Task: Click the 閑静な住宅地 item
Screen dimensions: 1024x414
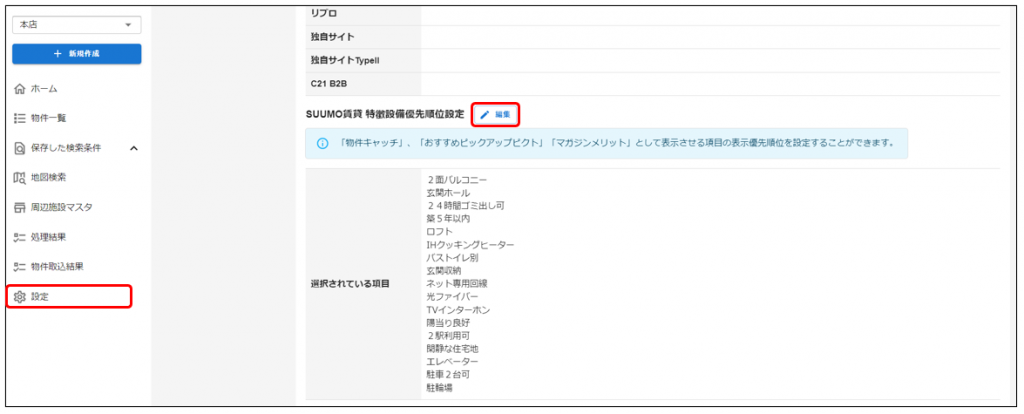Action: (452, 349)
